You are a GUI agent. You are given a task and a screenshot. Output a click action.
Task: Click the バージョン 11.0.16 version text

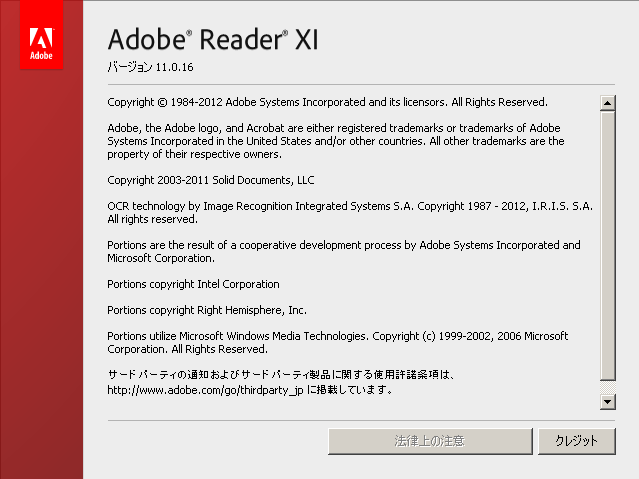[151, 68]
